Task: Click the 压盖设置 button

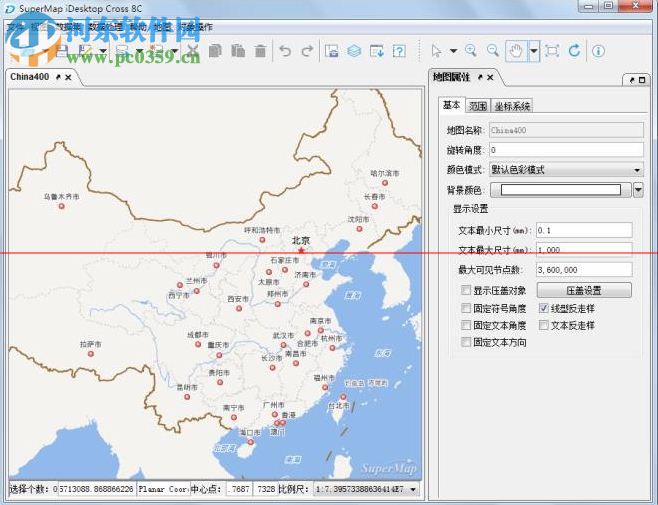Action: (x=584, y=290)
